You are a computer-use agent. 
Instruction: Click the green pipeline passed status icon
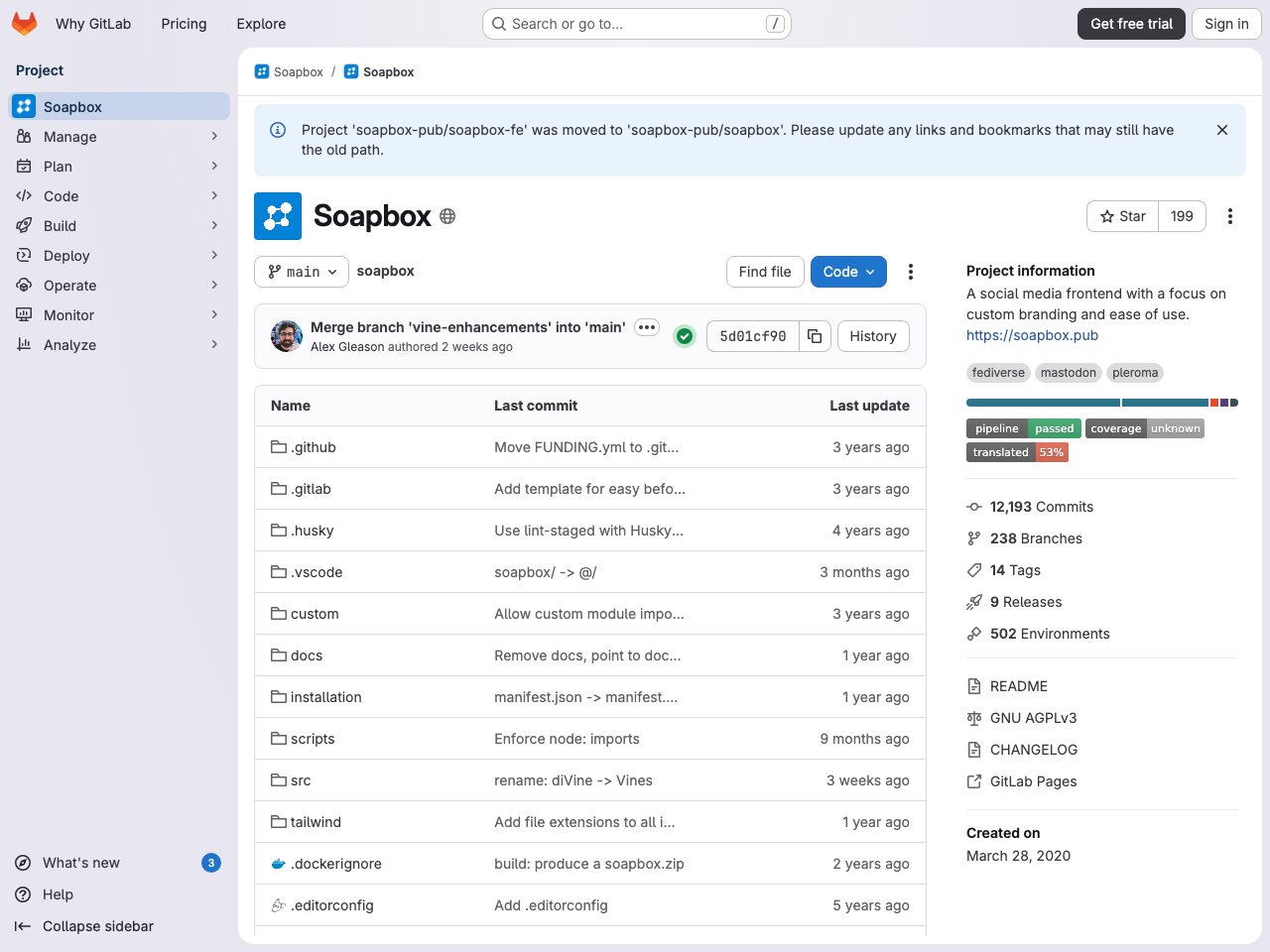coord(685,336)
